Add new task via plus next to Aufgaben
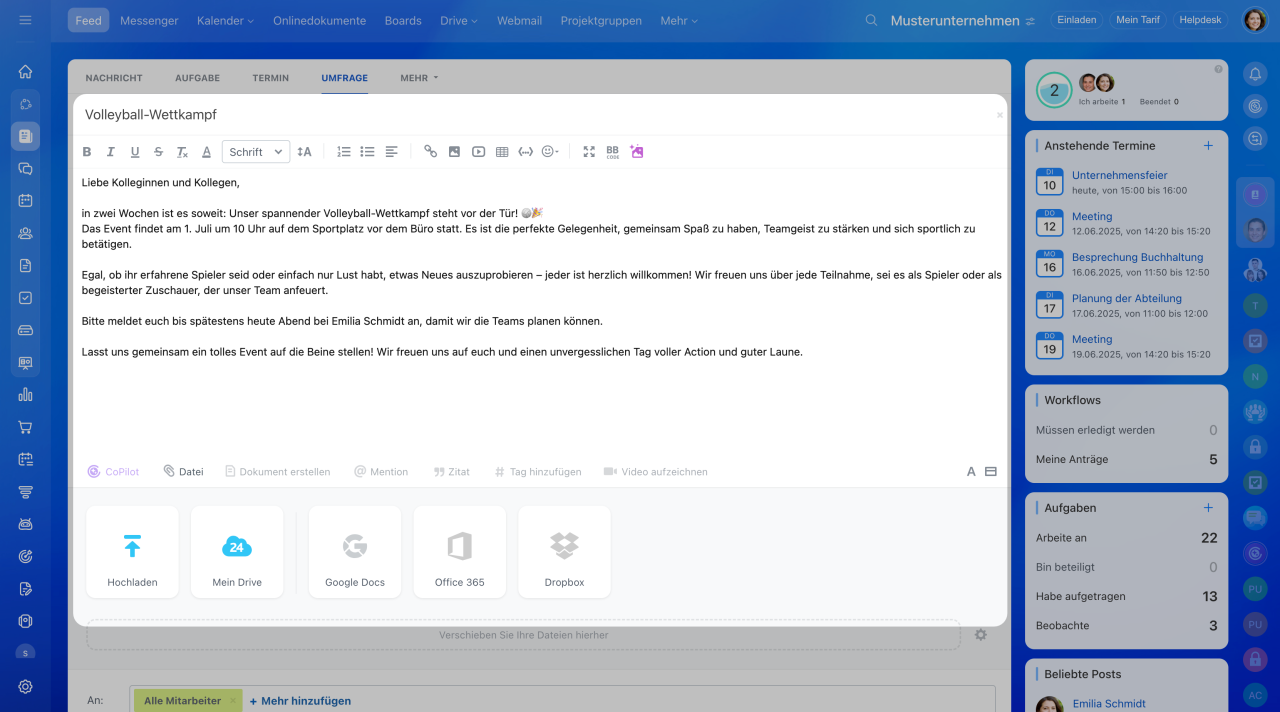1280x712 pixels. point(1208,508)
